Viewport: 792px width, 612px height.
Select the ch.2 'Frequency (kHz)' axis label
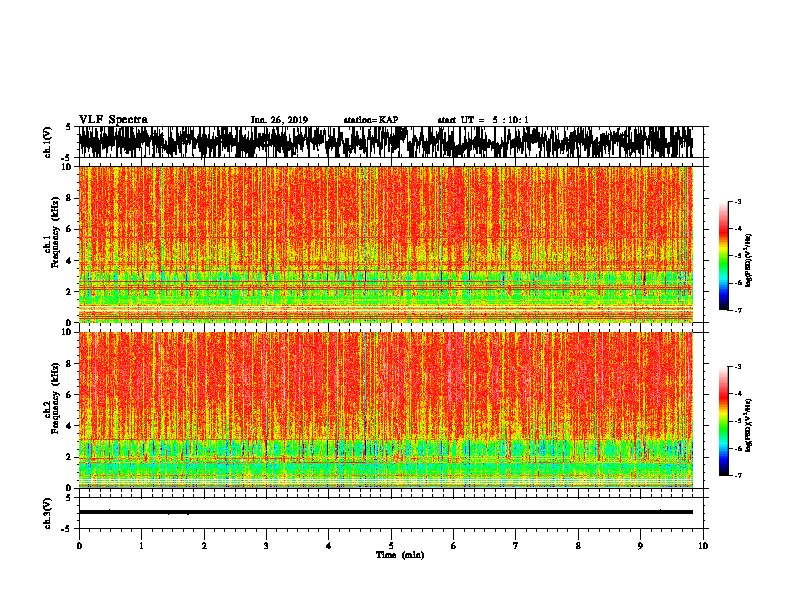tap(56, 398)
